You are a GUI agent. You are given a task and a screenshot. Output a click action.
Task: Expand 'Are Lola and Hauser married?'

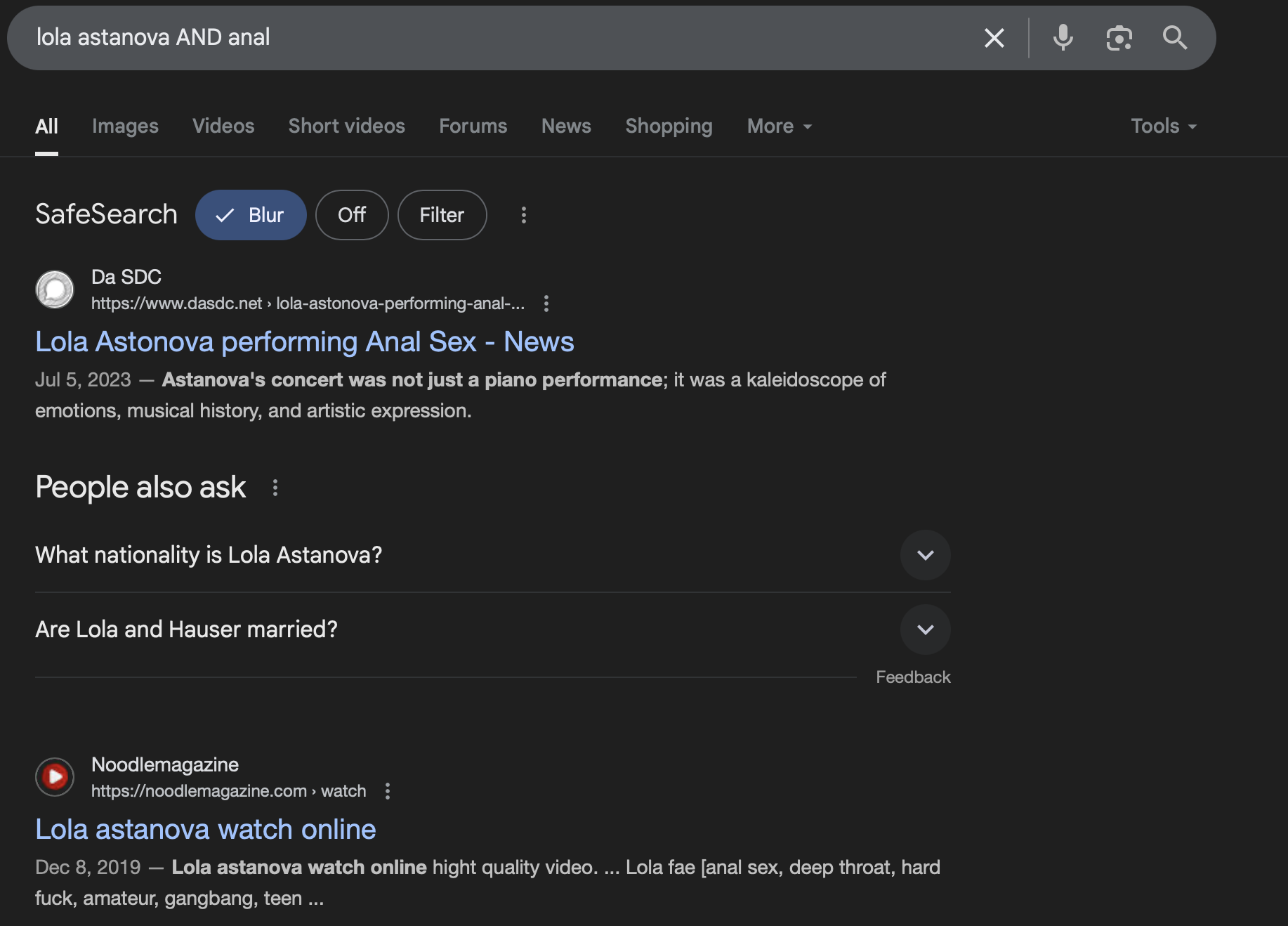coord(493,630)
